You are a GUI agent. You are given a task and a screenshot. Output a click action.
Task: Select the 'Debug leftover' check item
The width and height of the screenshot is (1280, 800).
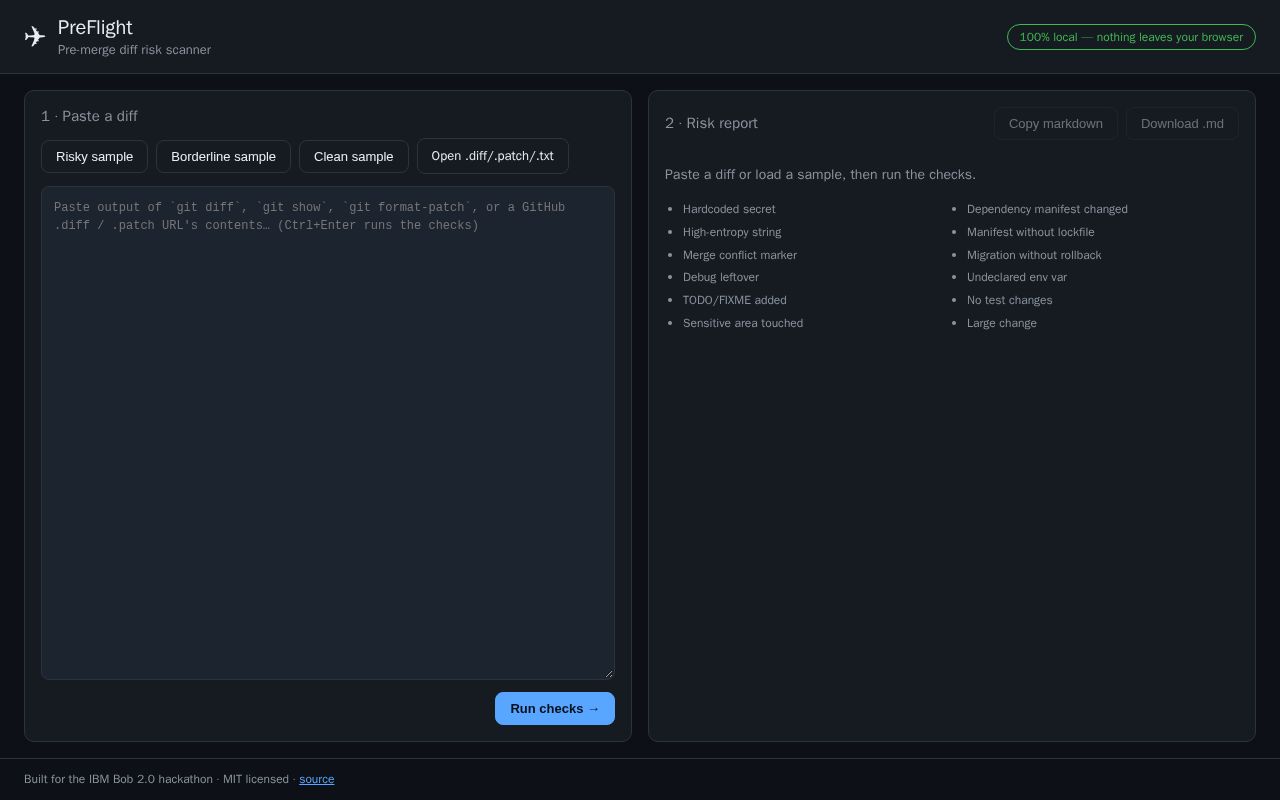pyautogui.click(x=721, y=277)
